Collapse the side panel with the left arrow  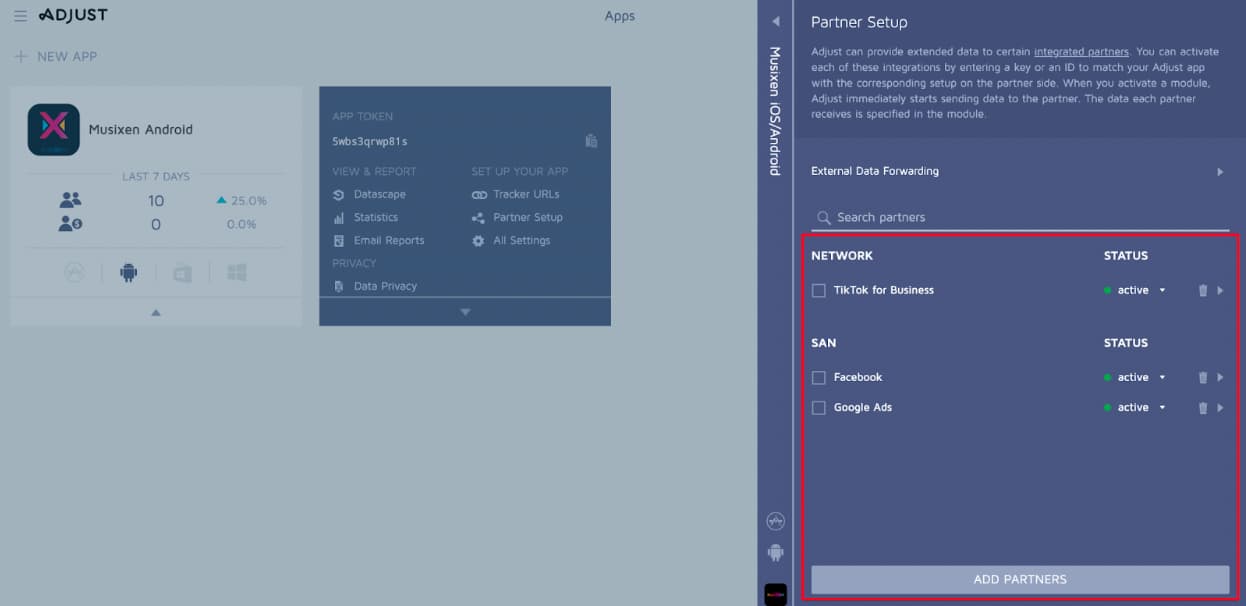[x=775, y=21]
